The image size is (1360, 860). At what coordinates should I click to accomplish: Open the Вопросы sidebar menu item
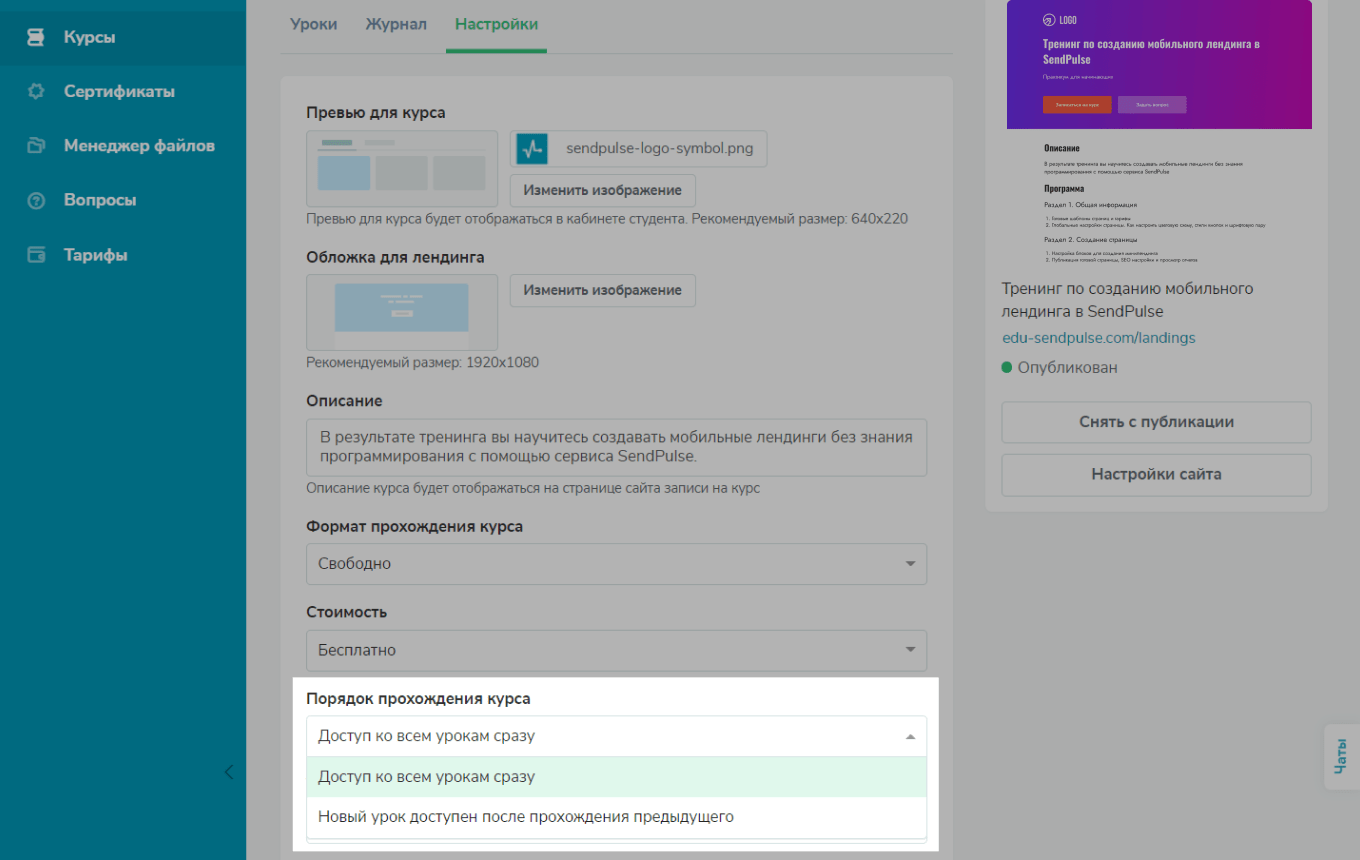coord(123,200)
